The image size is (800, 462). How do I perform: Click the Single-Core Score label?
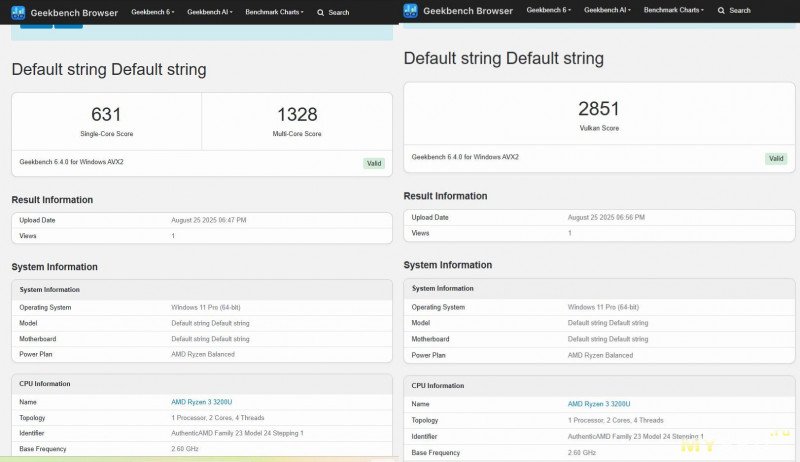tap(107, 134)
